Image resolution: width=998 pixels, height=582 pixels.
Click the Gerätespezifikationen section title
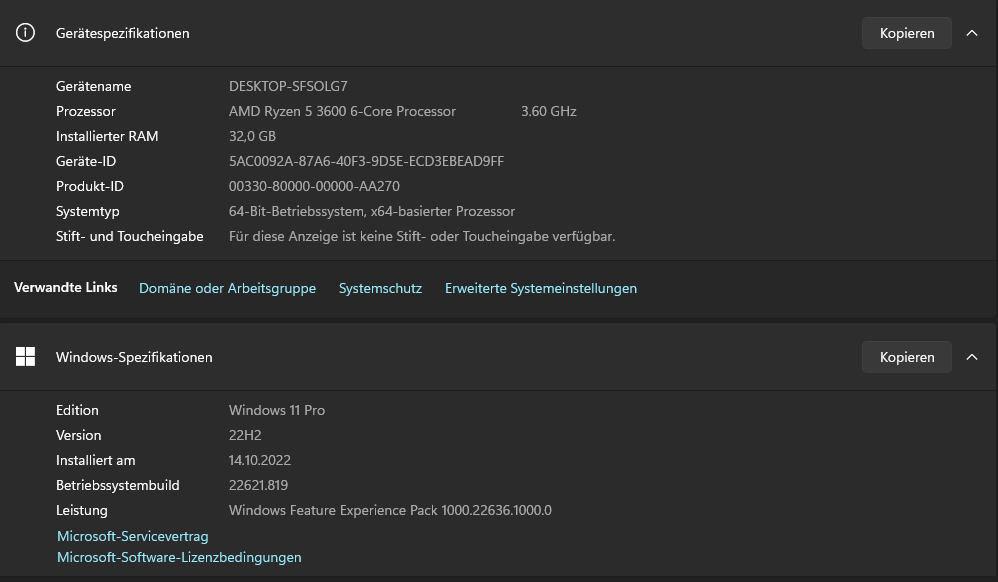click(122, 33)
